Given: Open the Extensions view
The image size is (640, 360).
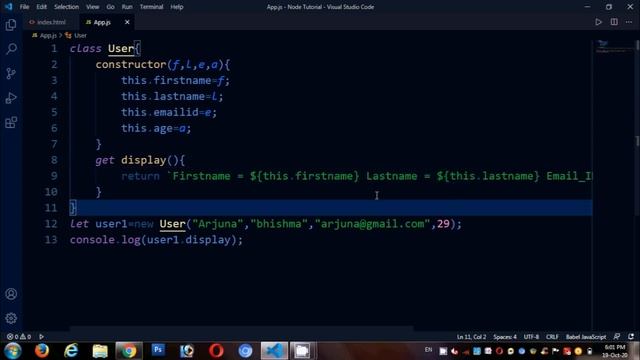Looking at the screenshot, I should pyautogui.click(x=11, y=122).
